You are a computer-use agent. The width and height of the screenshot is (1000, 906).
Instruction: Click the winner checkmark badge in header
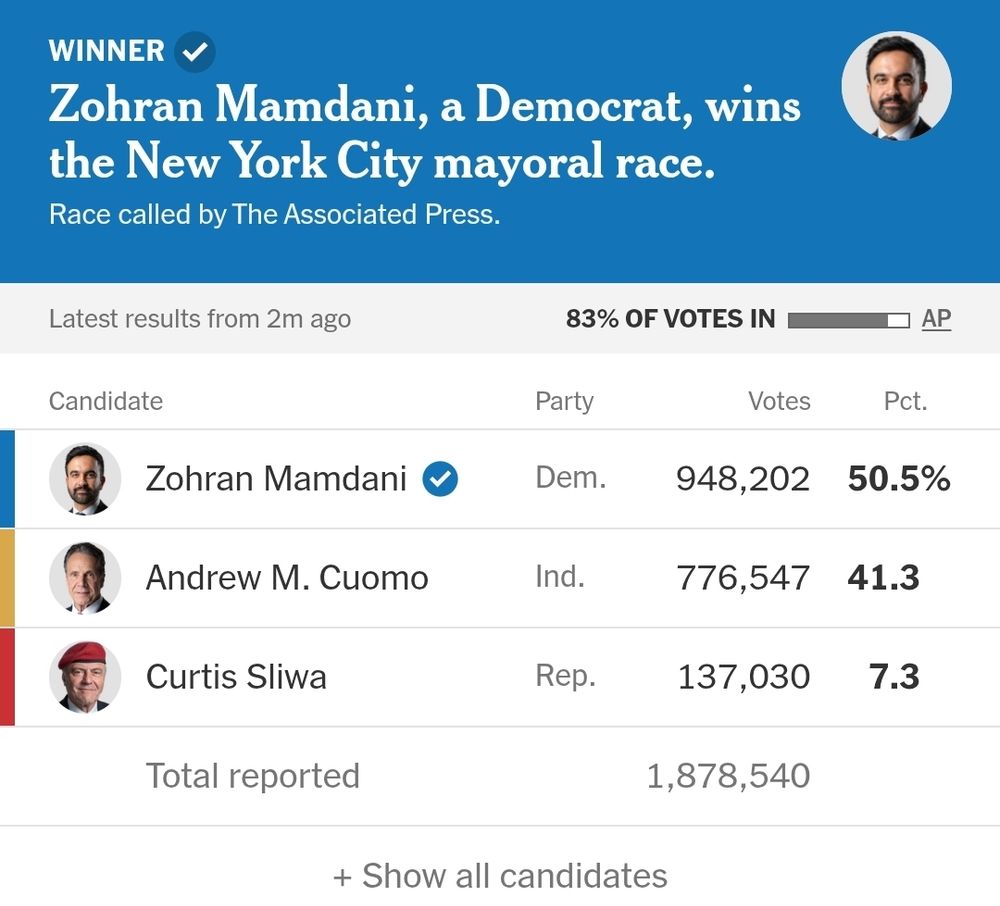195,52
